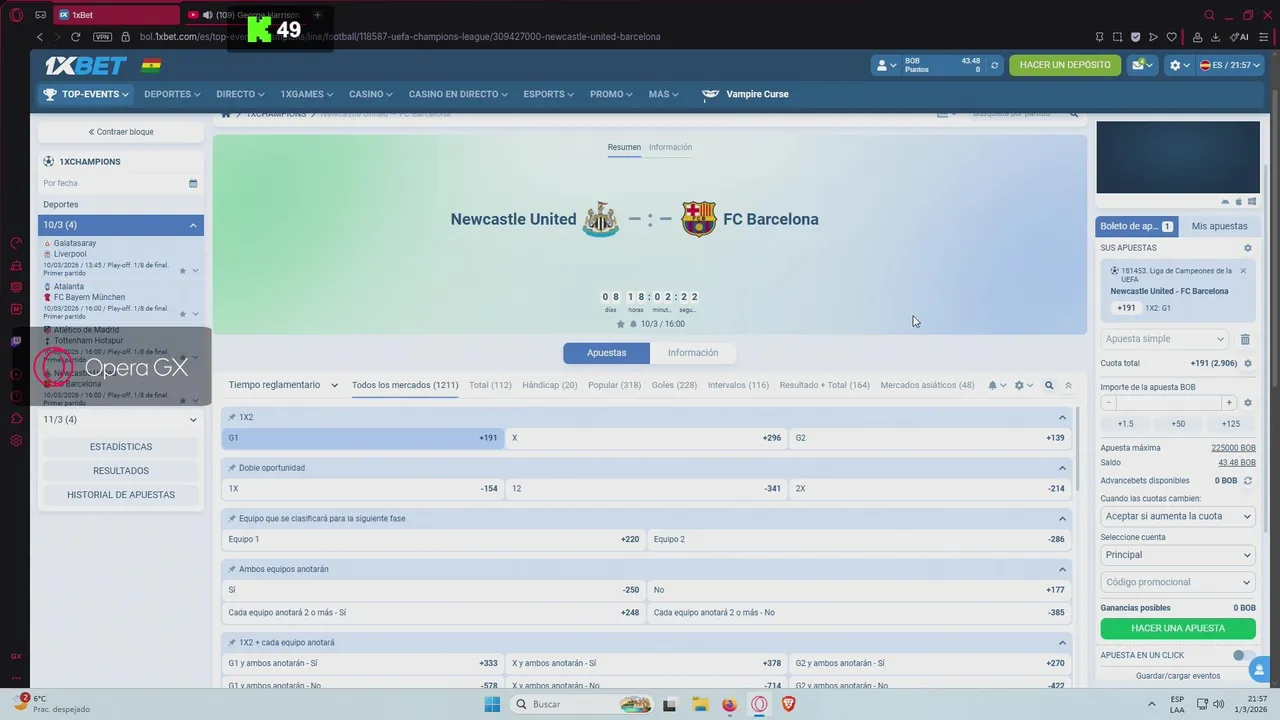Image resolution: width=1280 pixels, height=720 pixels.
Task: Click HACER UN DEPÓSITO button
Action: pos(1065,65)
